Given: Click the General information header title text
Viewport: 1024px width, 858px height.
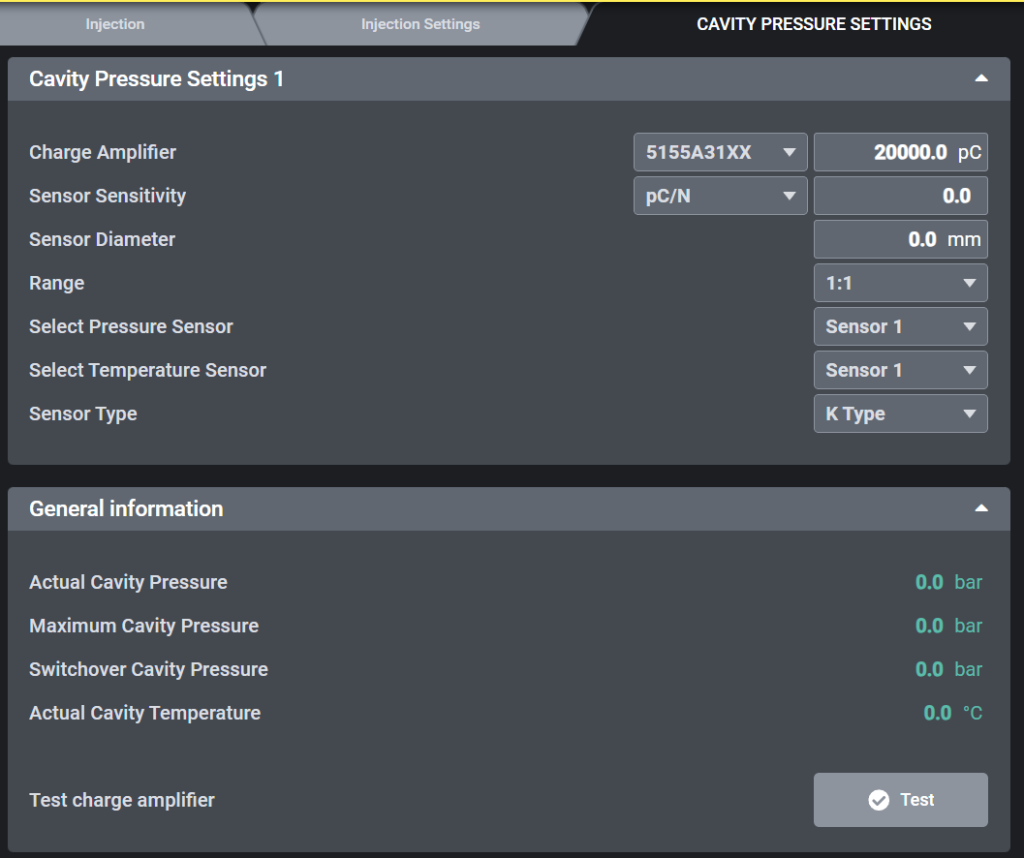Looking at the screenshot, I should coord(126,508).
